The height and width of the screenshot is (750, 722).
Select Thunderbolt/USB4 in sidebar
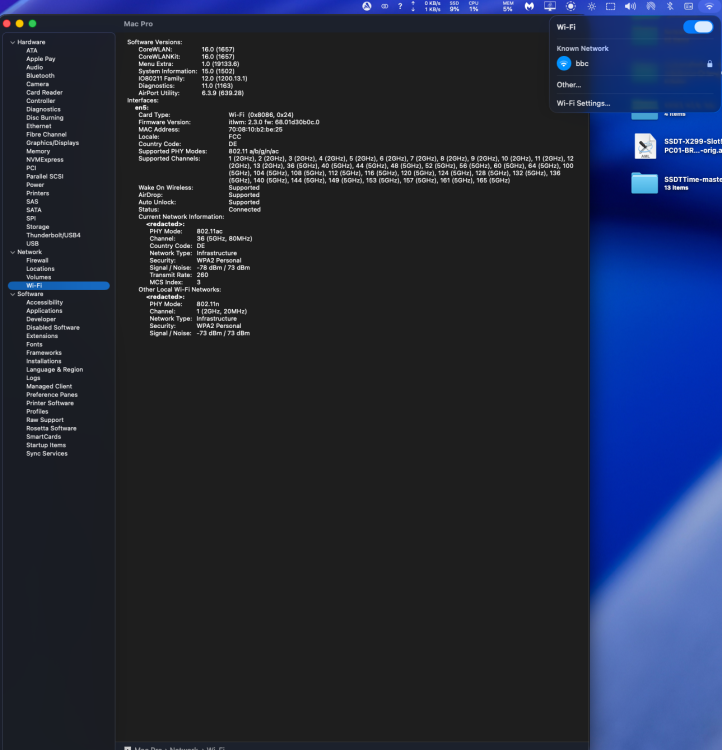click(x=53, y=235)
